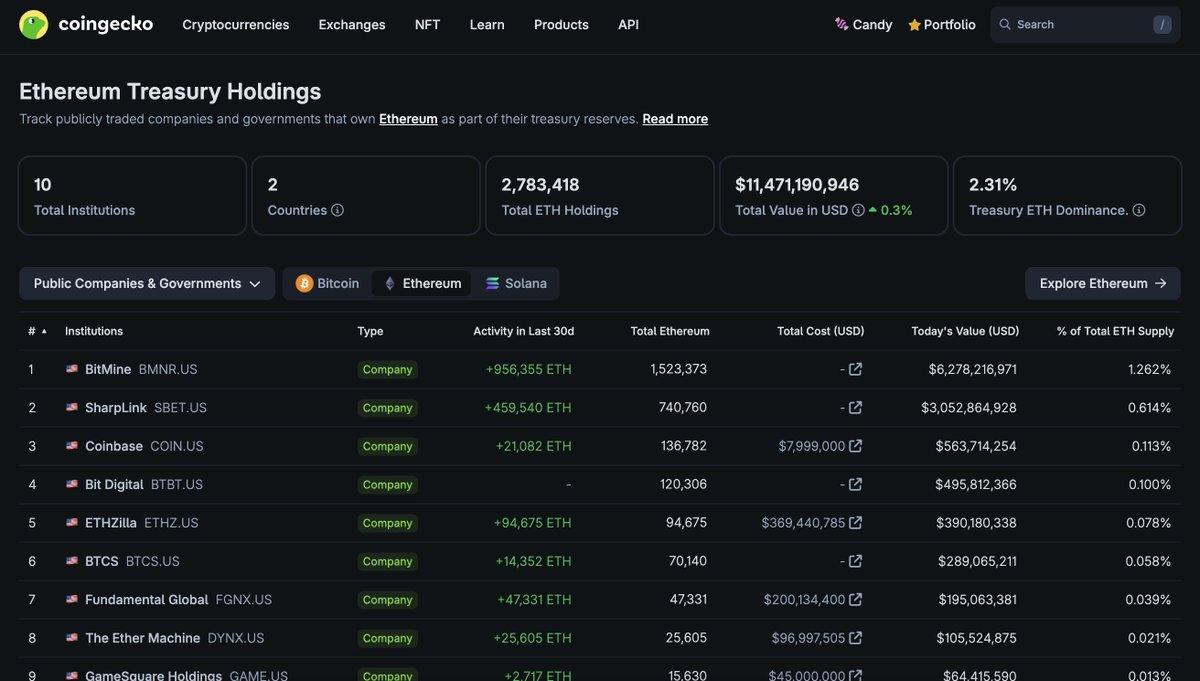Open BitMine institution link
This screenshot has width=1200, height=681.
108,369
